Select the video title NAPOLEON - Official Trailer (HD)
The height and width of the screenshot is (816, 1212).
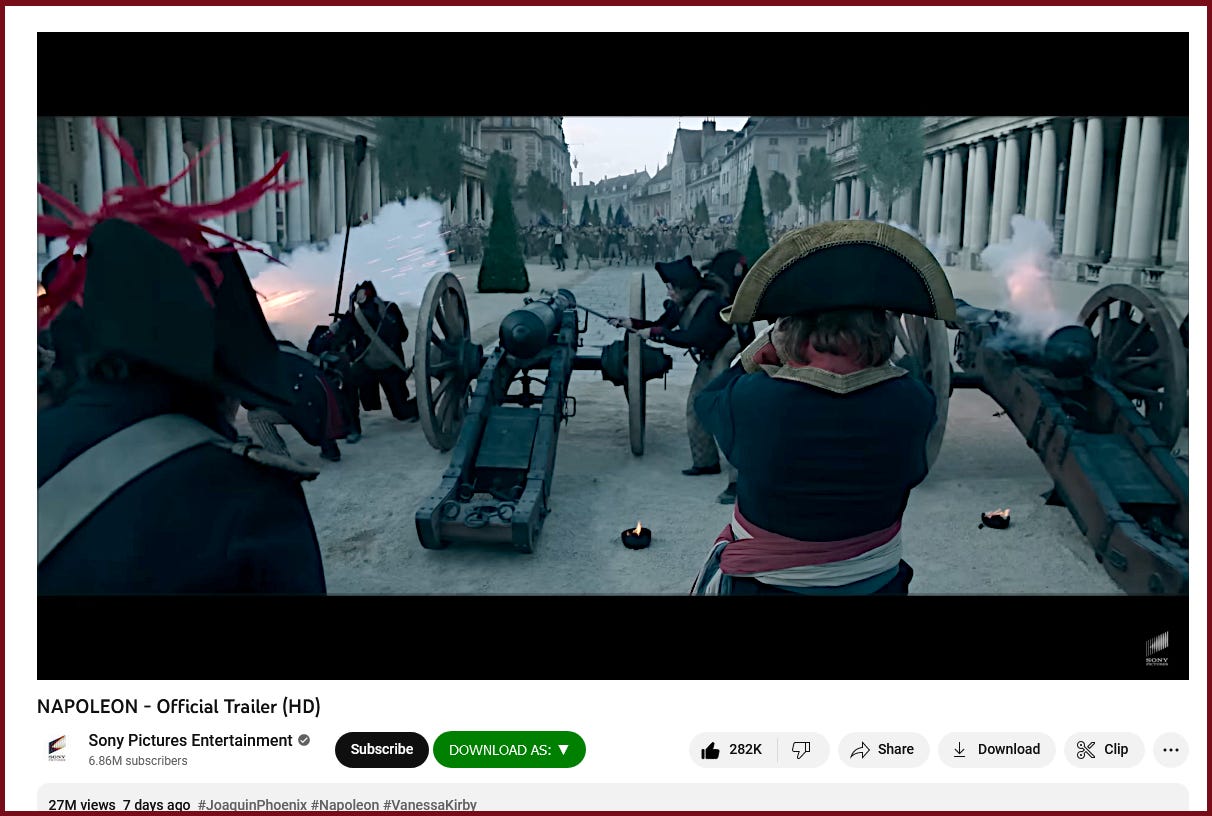(179, 707)
